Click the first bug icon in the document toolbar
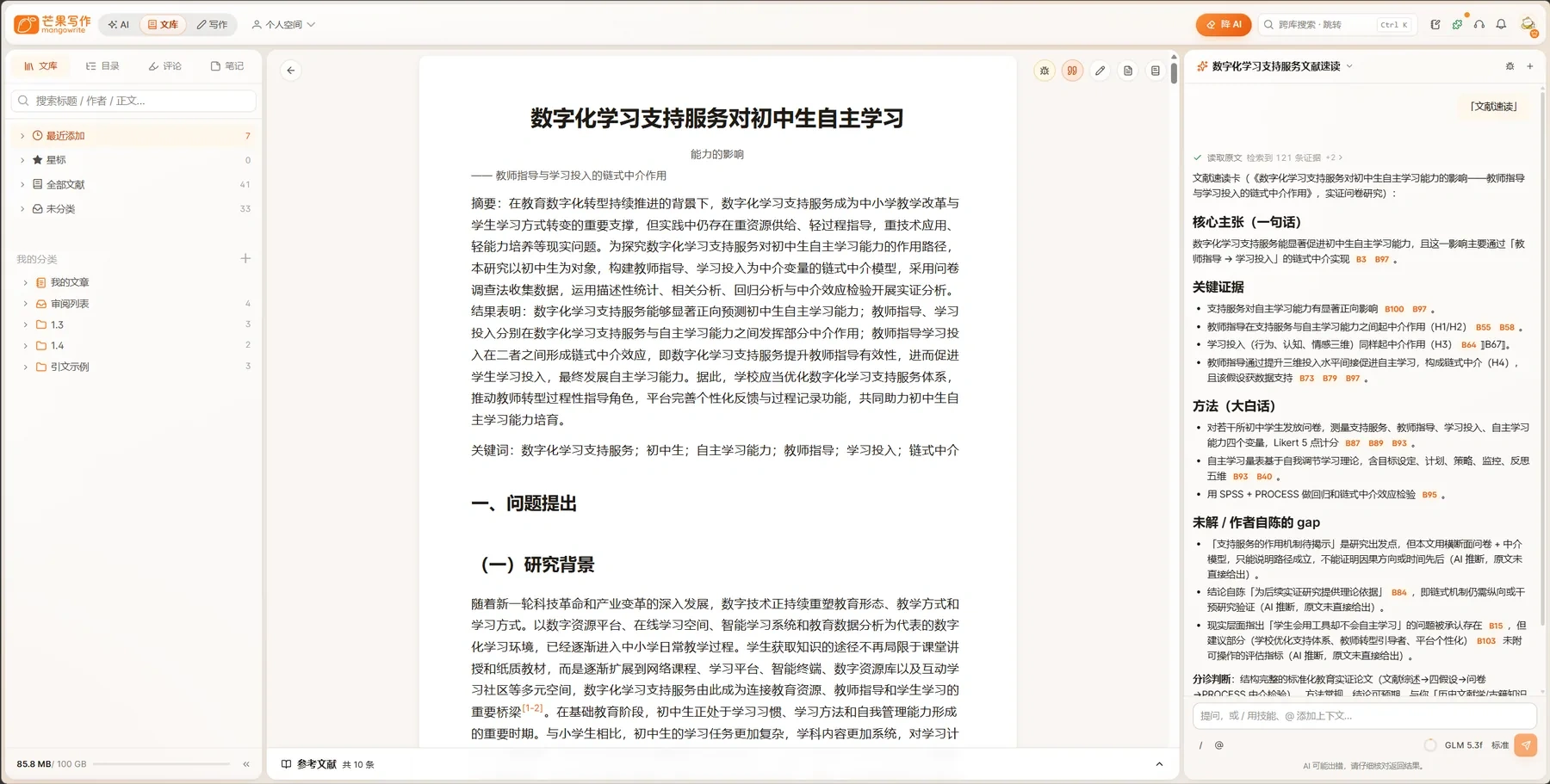The height and width of the screenshot is (784, 1550). point(1045,71)
